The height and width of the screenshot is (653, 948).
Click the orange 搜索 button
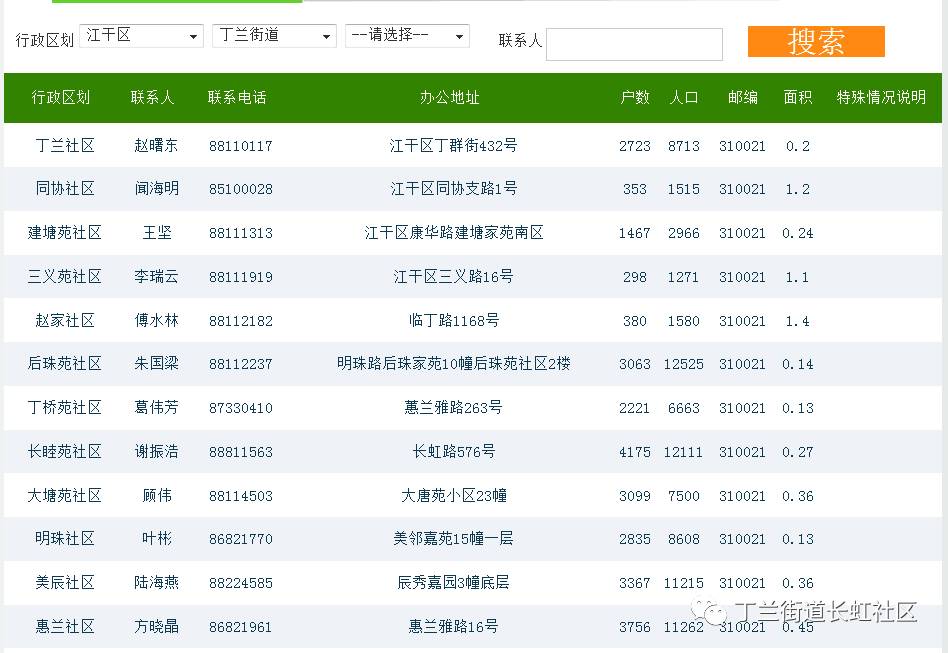(x=816, y=41)
